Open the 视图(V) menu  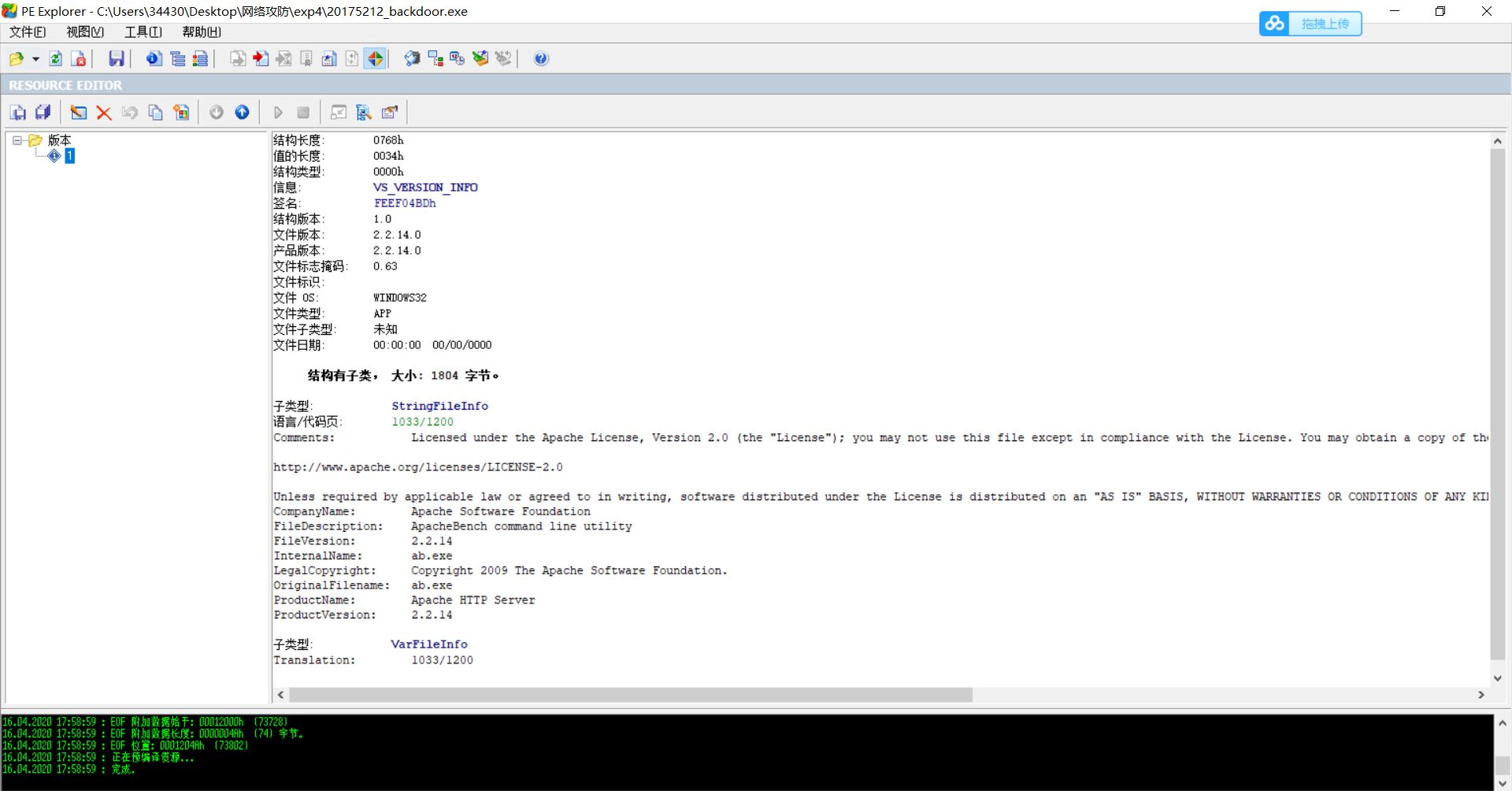click(85, 32)
